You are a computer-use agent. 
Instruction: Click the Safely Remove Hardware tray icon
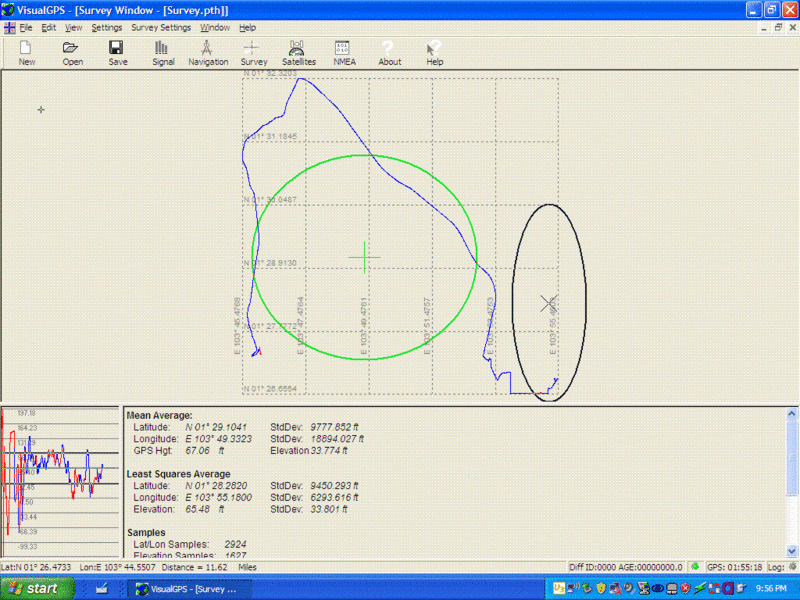click(x=587, y=588)
